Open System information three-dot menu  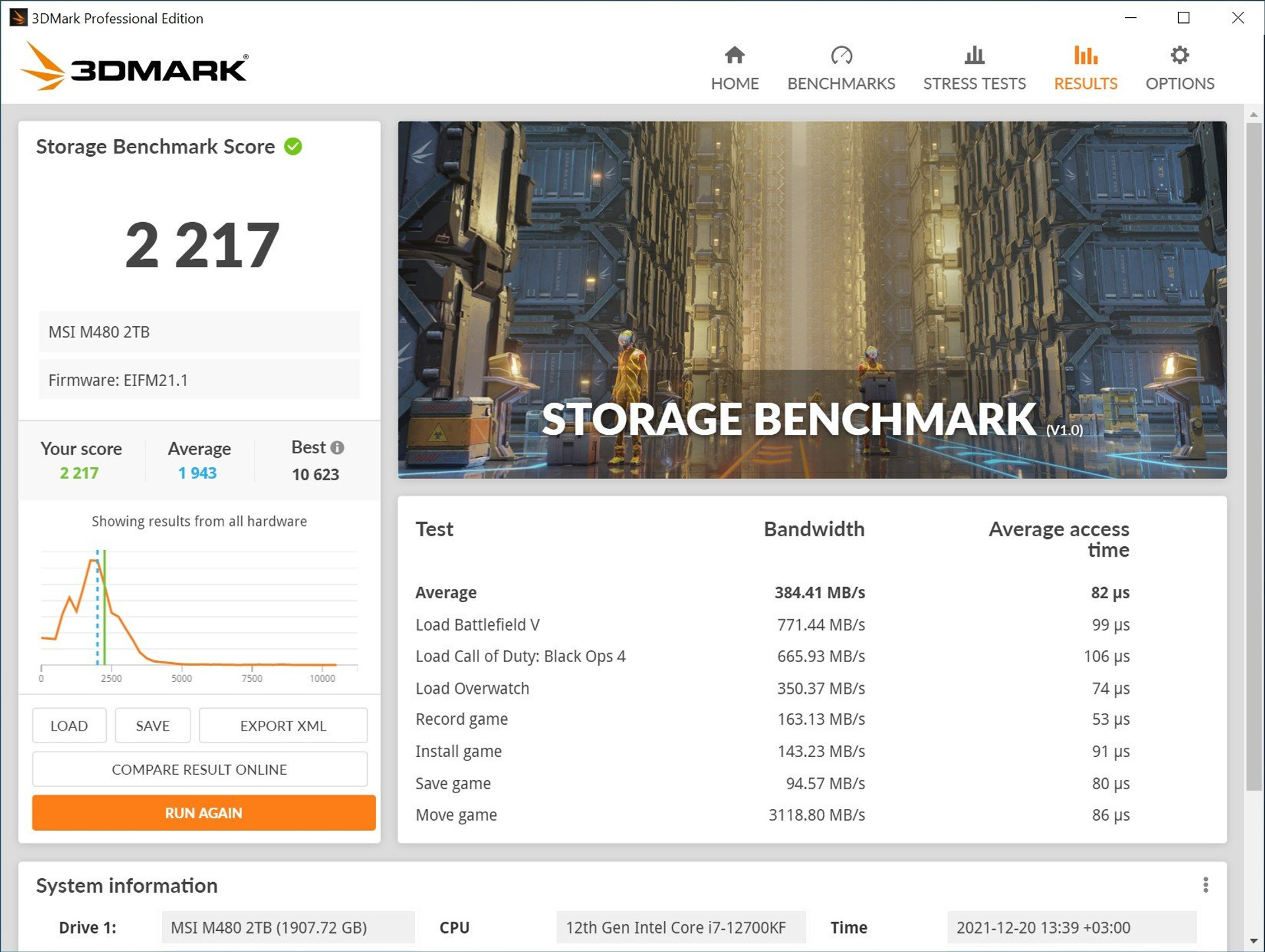1205,885
